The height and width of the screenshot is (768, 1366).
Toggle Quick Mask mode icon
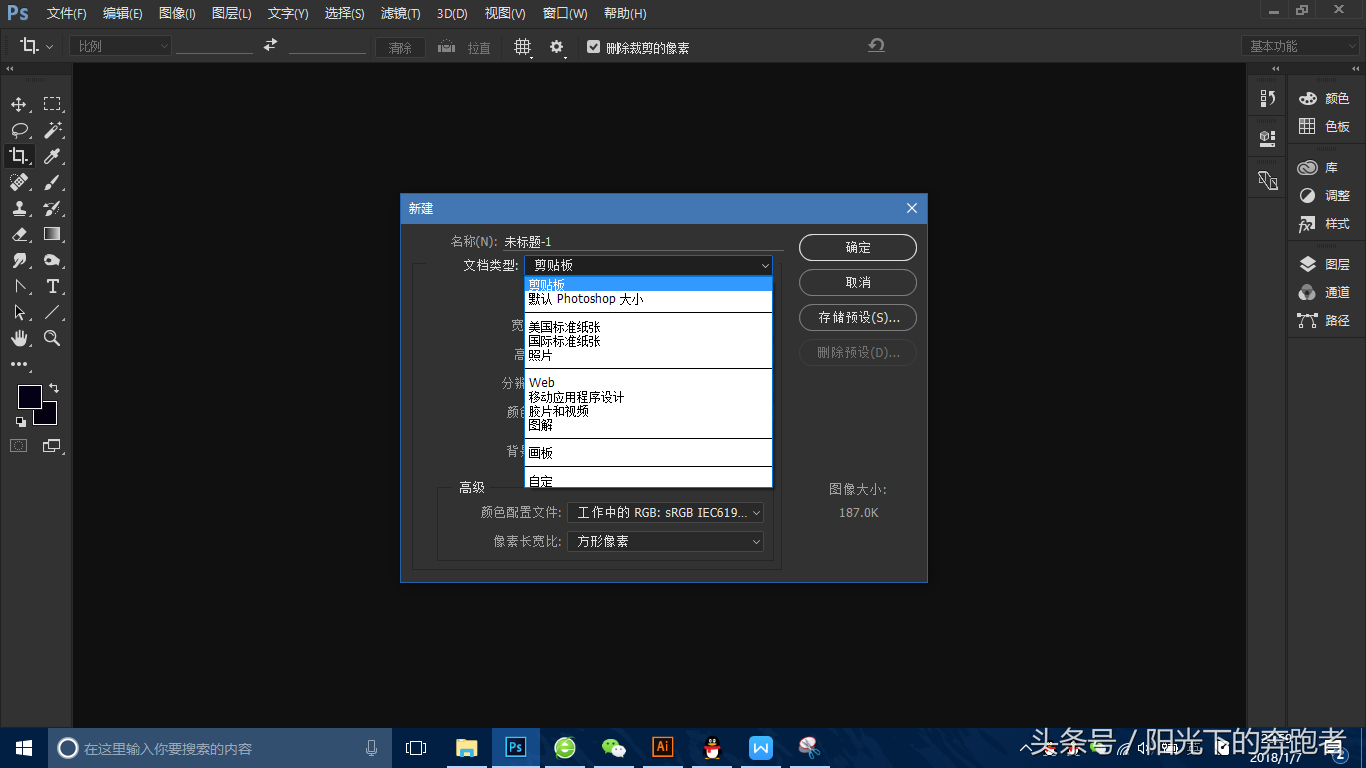tap(19, 446)
